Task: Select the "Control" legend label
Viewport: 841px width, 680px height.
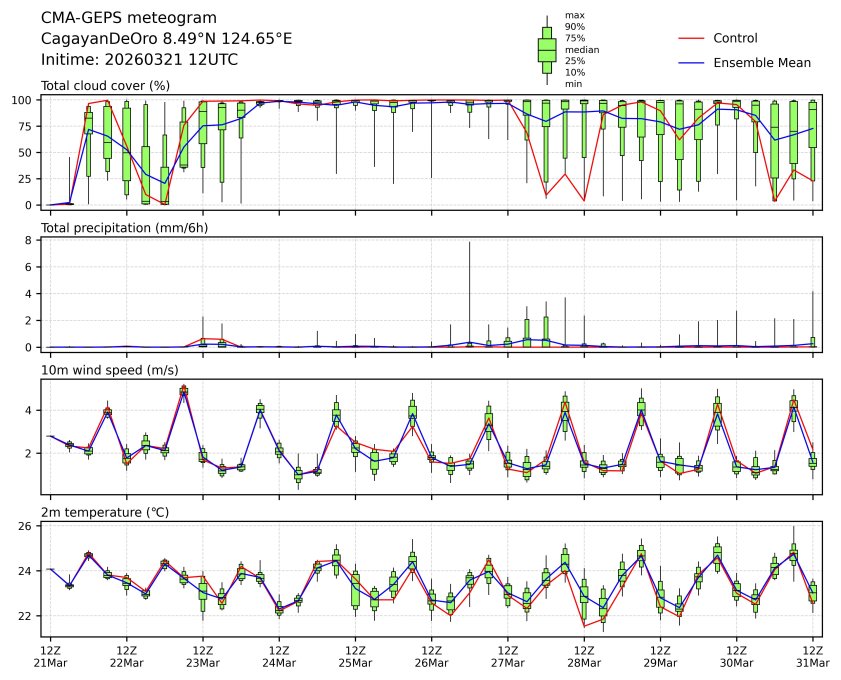Action: click(x=735, y=39)
